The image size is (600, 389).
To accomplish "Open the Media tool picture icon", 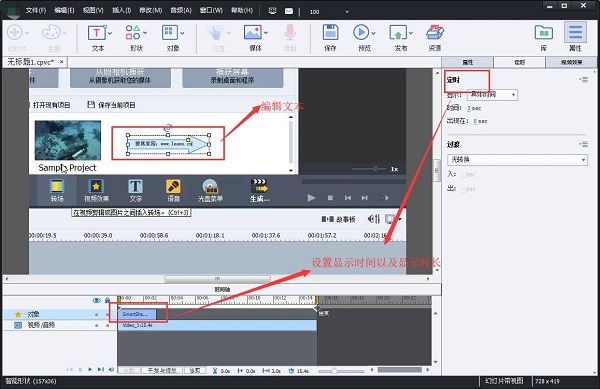I will tap(252, 33).
